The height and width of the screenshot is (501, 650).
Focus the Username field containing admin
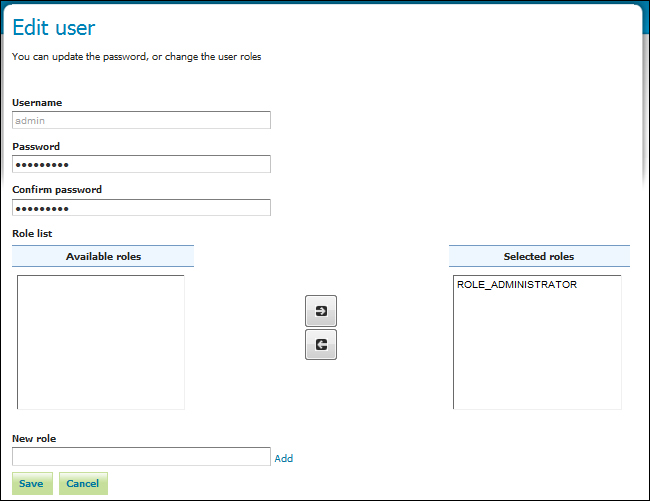point(141,120)
